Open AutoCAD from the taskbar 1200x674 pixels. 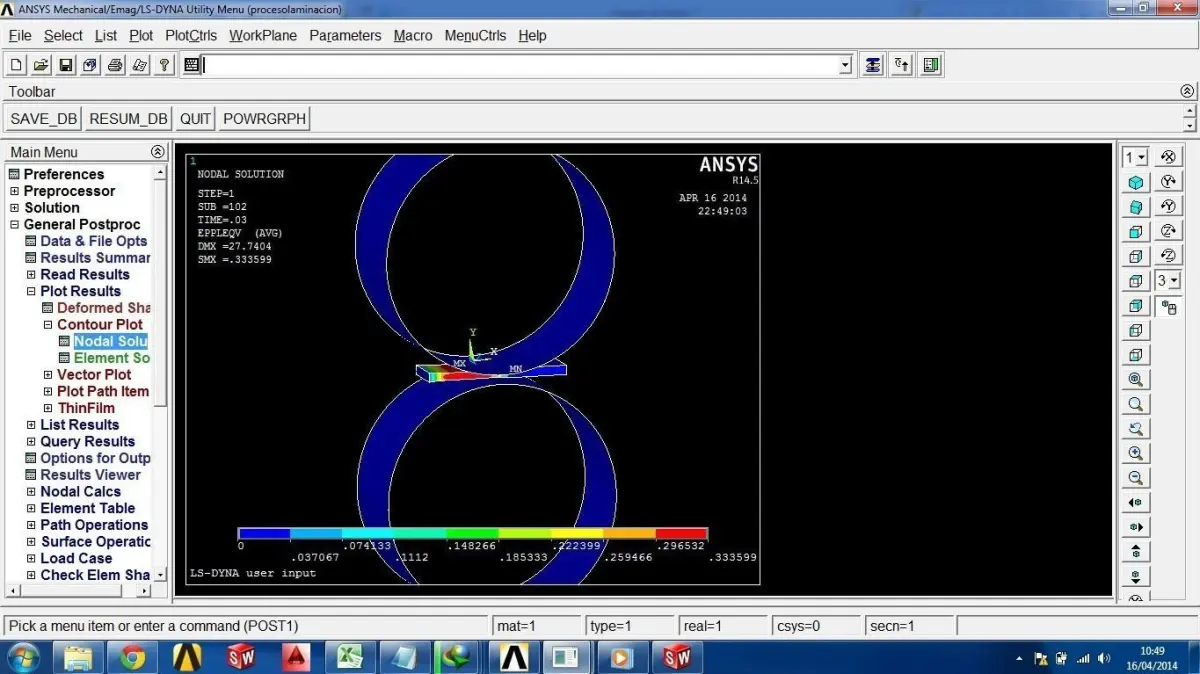pos(296,657)
